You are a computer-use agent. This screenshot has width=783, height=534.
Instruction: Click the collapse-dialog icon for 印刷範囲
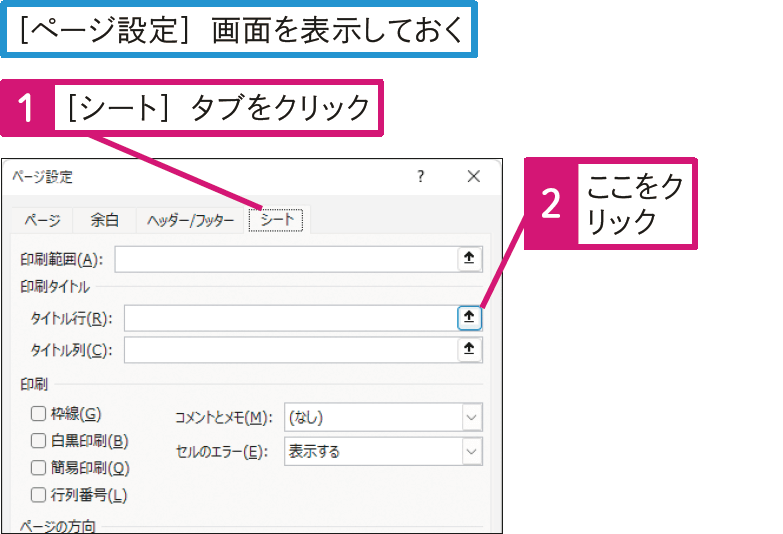click(x=469, y=258)
